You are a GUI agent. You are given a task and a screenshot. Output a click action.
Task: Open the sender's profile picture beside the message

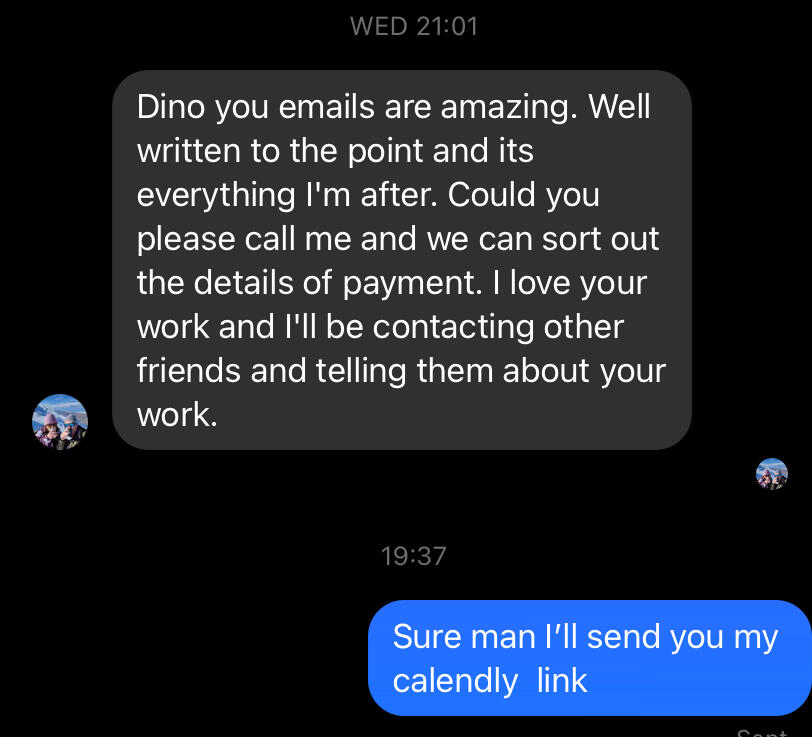coord(60,421)
